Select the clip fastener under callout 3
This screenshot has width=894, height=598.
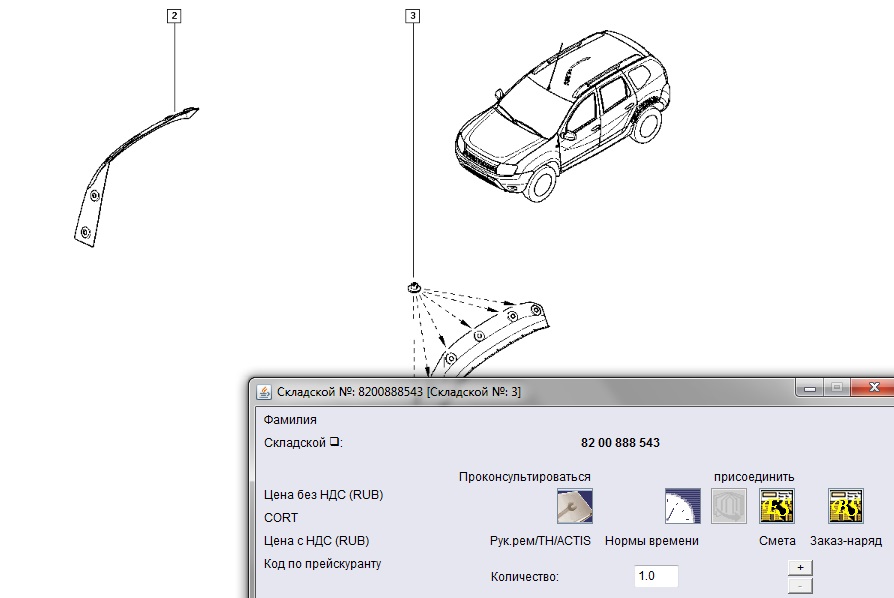click(412, 288)
